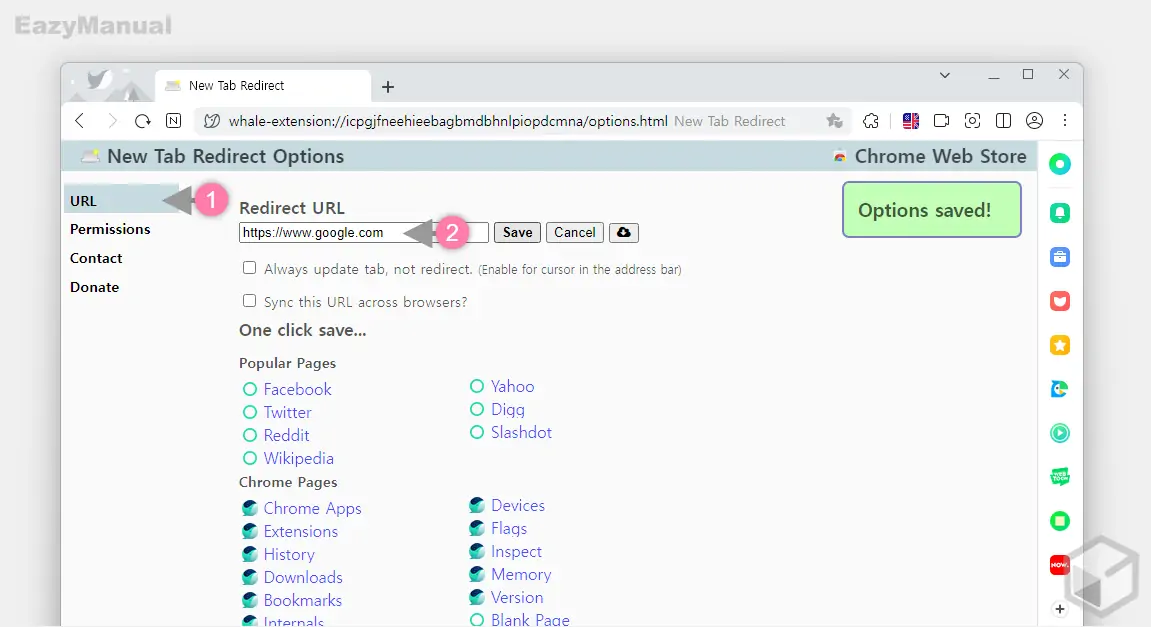Add a sidebar app with plus icon
Viewport: 1151px width, 627px height.
click(1060, 609)
